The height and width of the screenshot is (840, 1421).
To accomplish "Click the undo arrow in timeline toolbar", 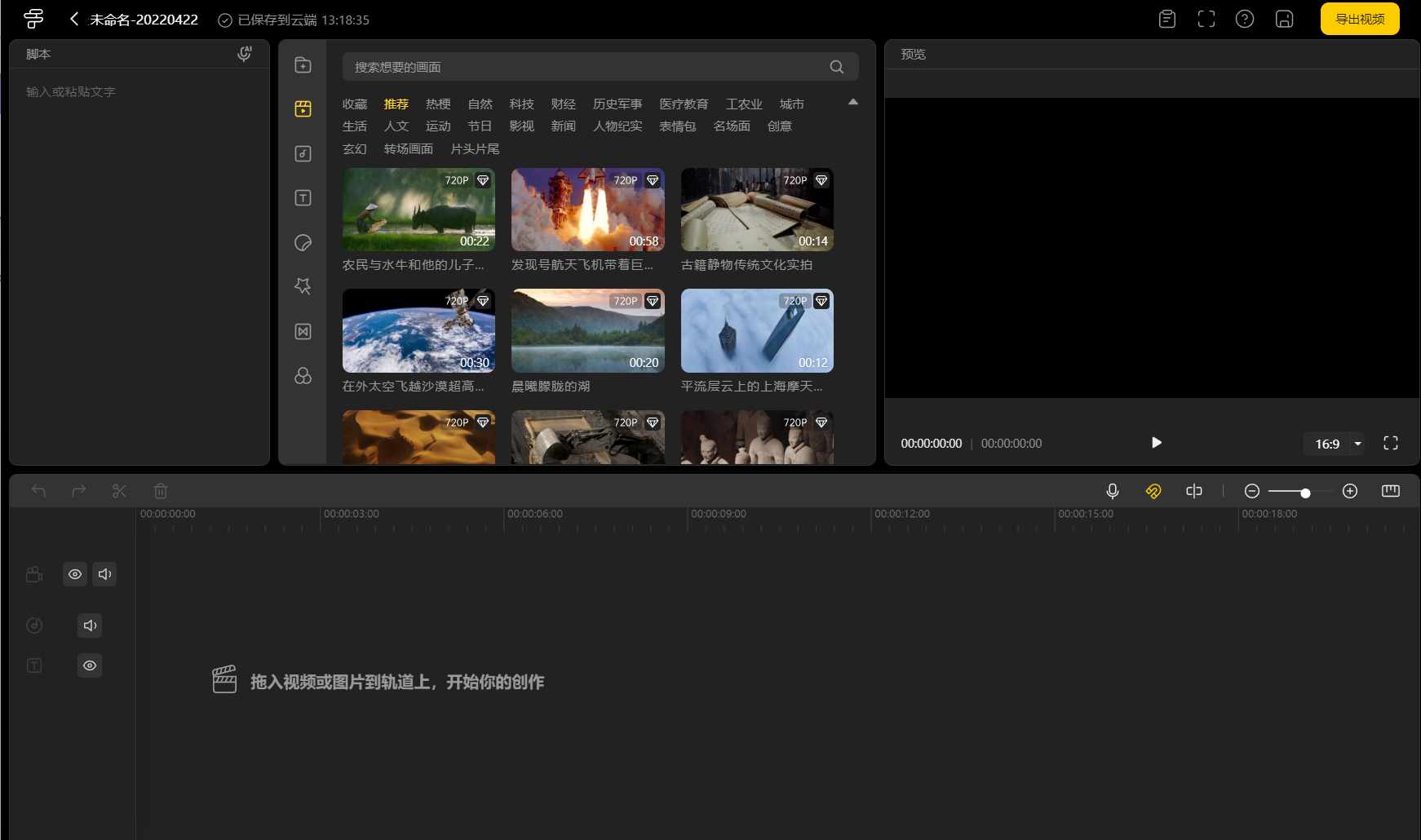I will (38, 490).
